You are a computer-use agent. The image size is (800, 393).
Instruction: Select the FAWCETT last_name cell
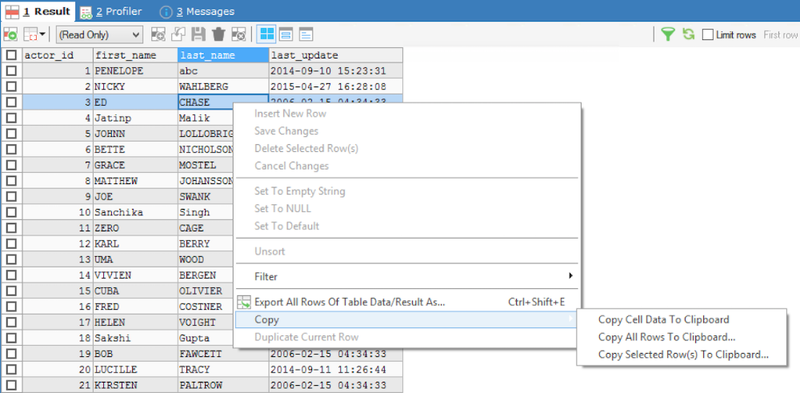pos(223,354)
